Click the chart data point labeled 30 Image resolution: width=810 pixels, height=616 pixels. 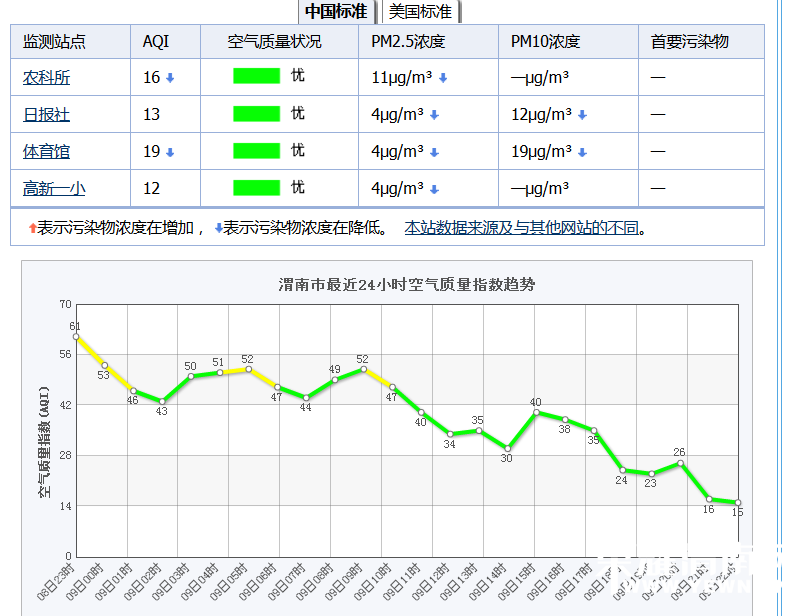(x=508, y=449)
